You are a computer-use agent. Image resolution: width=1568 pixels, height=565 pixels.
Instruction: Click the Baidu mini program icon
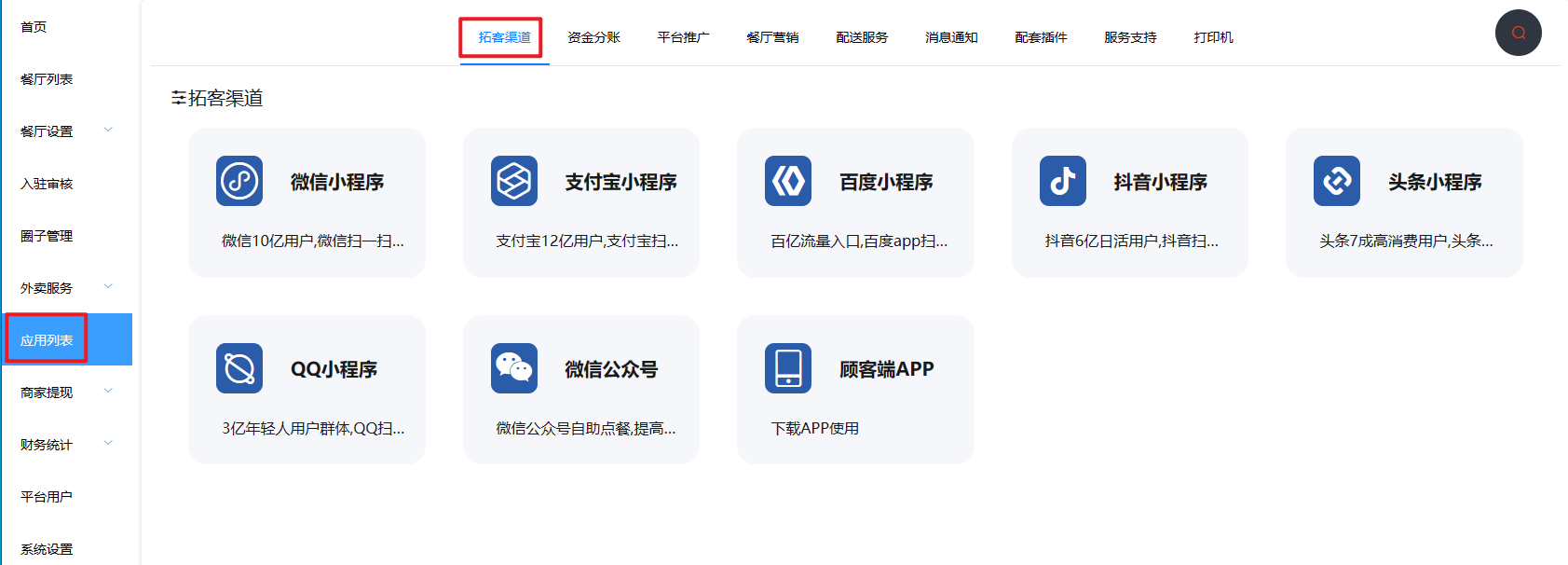click(x=788, y=181)
